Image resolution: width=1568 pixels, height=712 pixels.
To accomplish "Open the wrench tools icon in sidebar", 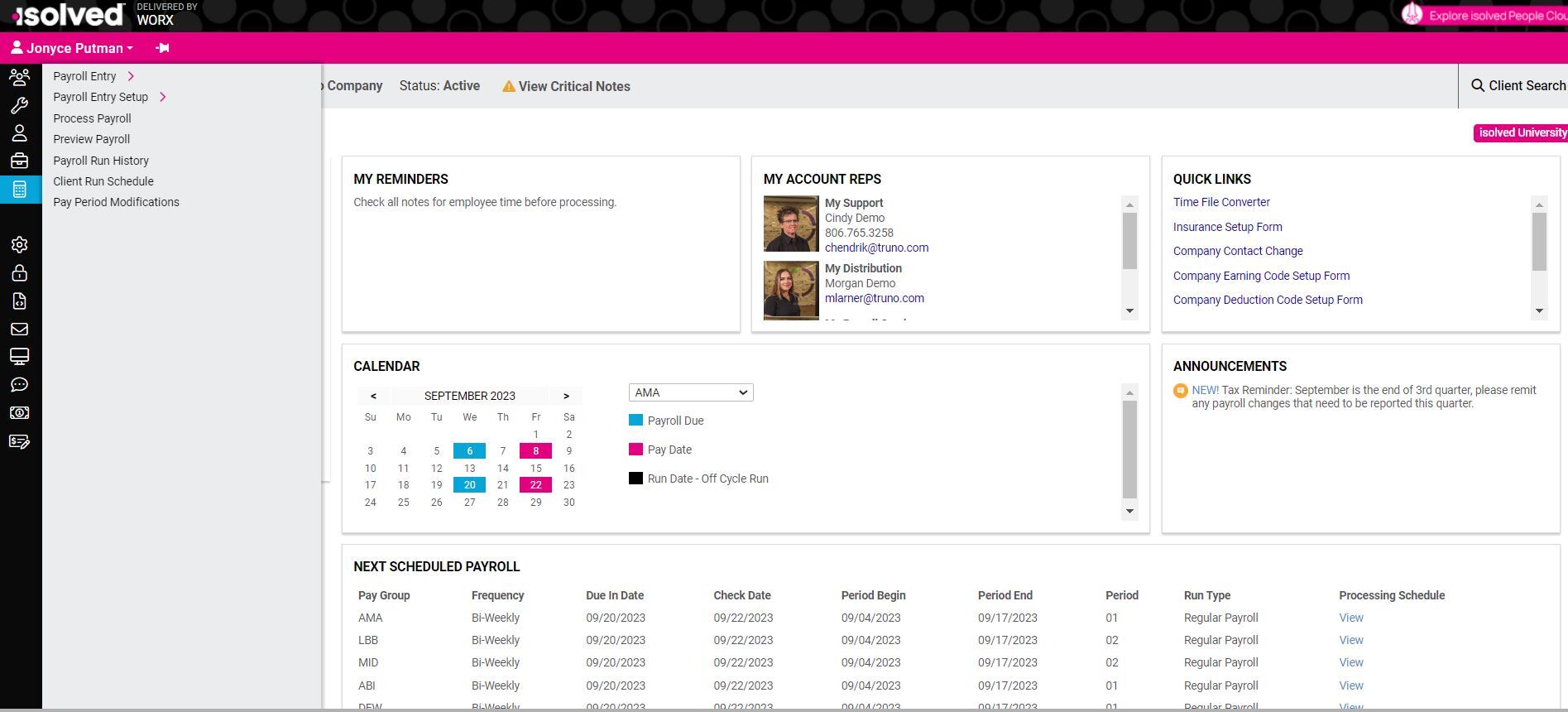I will point(20,105).
